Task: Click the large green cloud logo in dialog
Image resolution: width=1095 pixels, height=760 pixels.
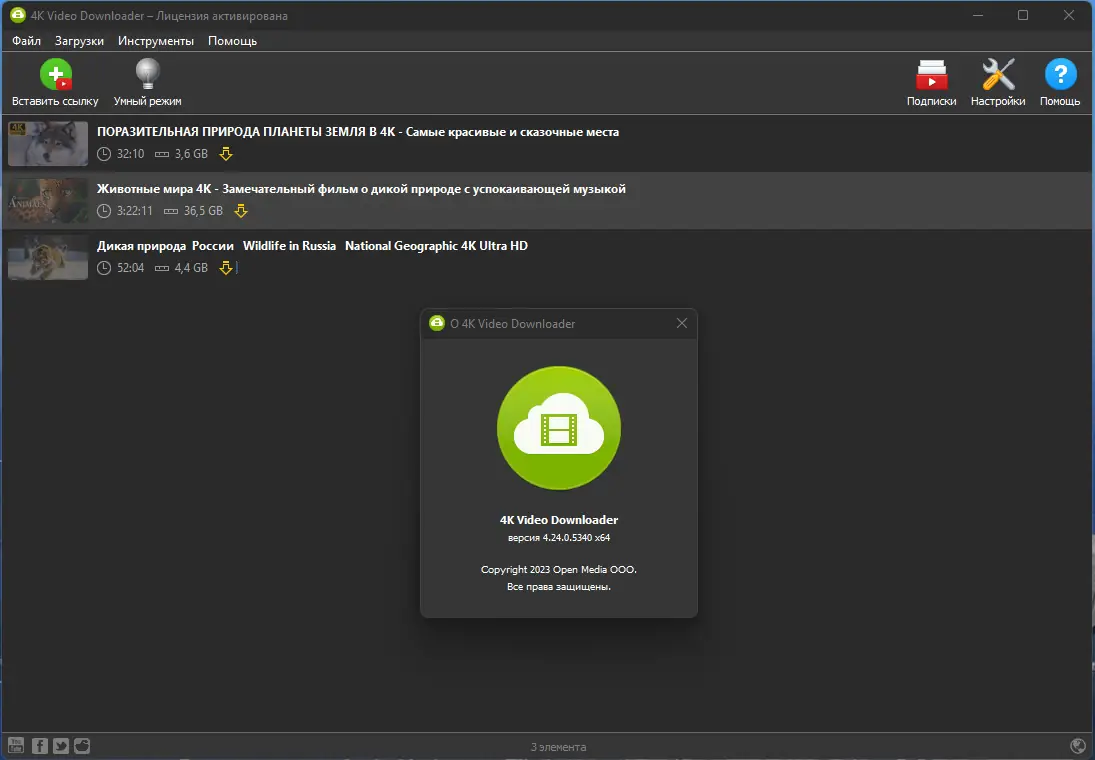Action: tap(559, 428)
